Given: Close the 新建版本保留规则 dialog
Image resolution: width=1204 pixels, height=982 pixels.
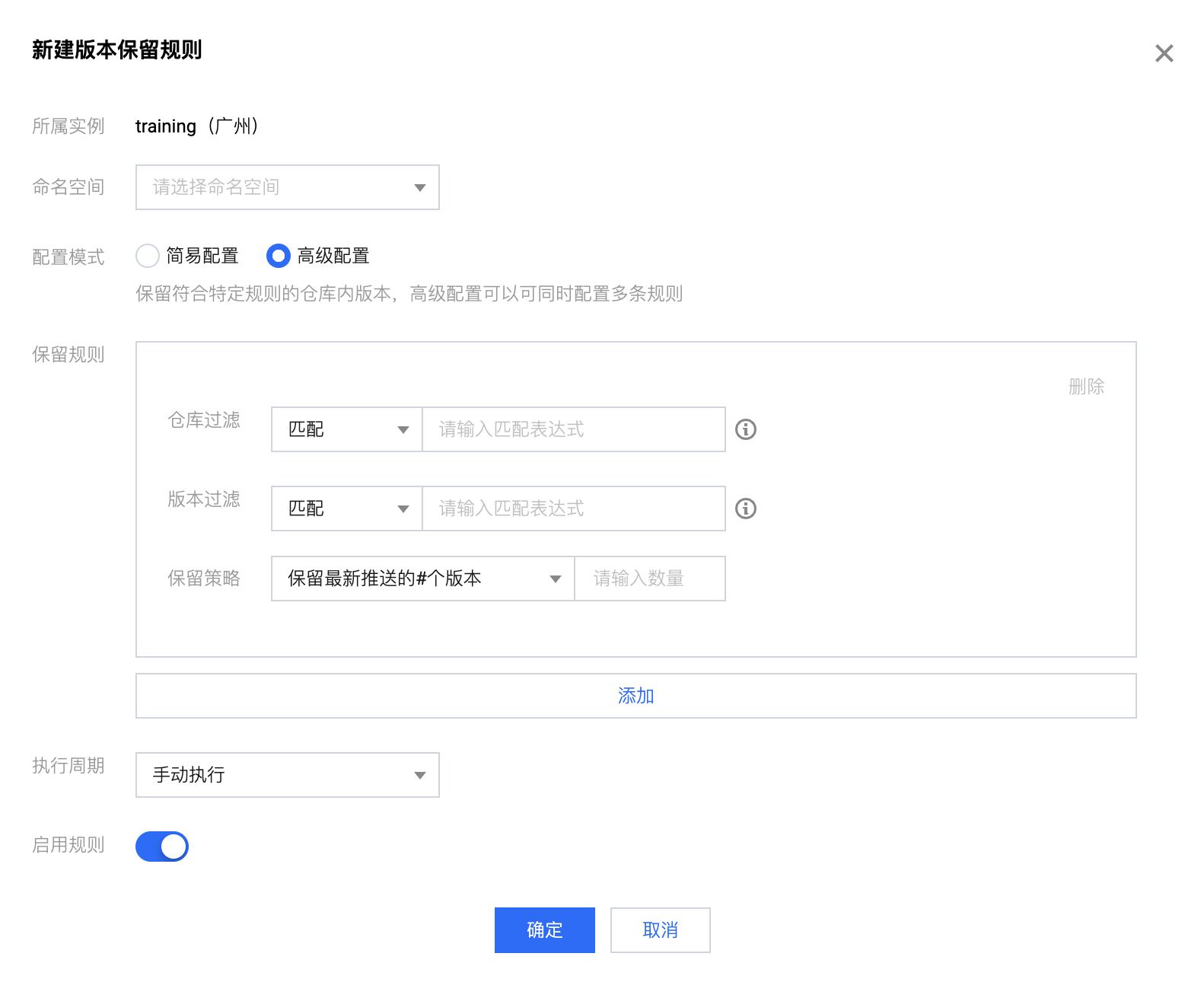Looking at the screenshot, I should click(1164, 53).
